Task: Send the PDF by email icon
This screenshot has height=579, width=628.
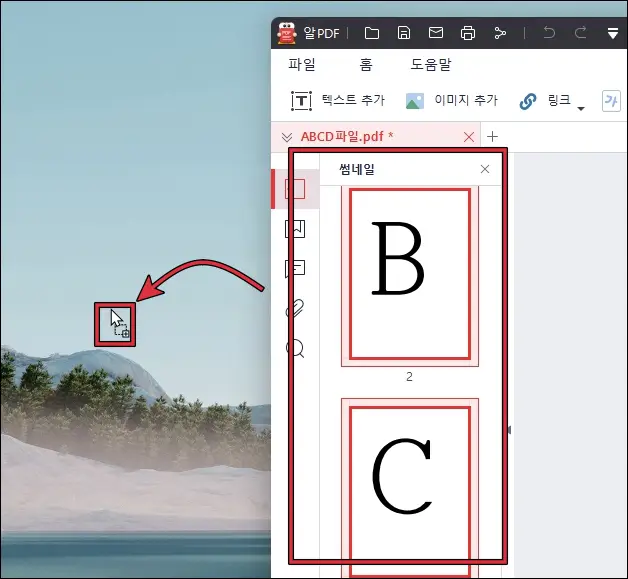Action: tap(436, 32)
